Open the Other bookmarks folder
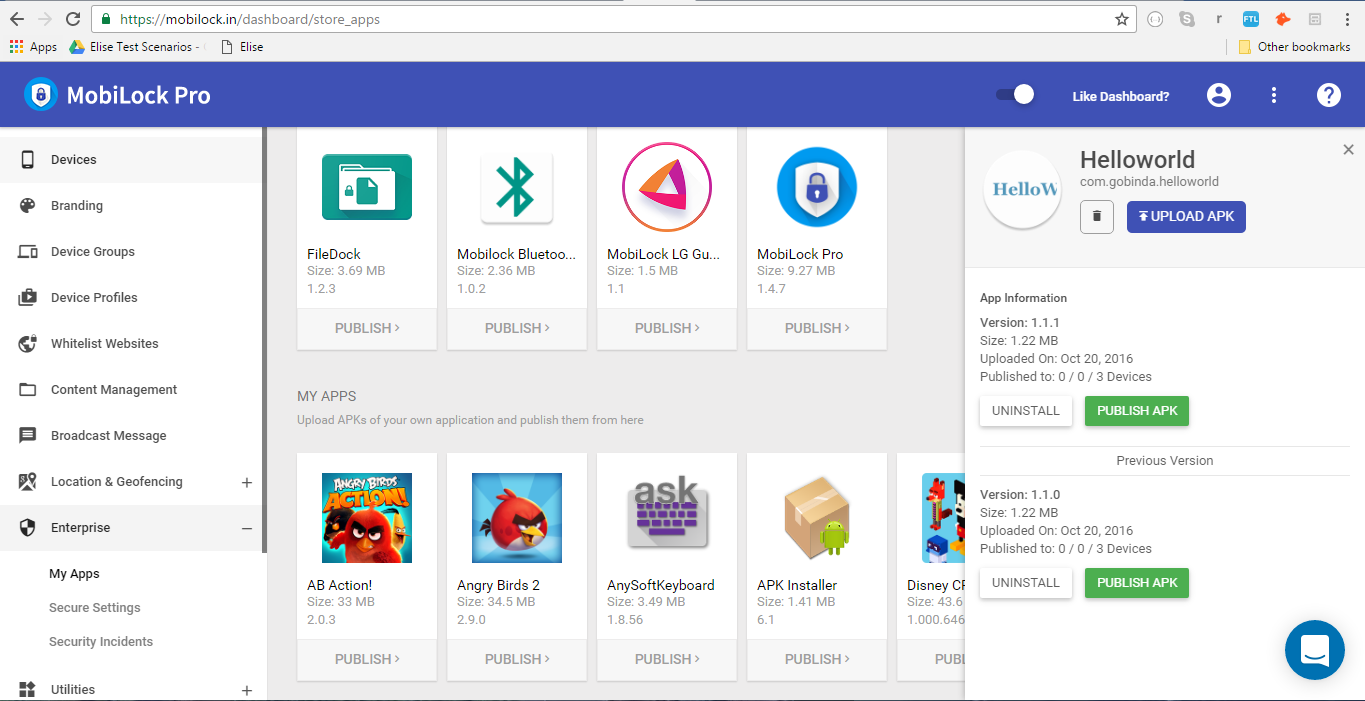 click(1294, 47)
